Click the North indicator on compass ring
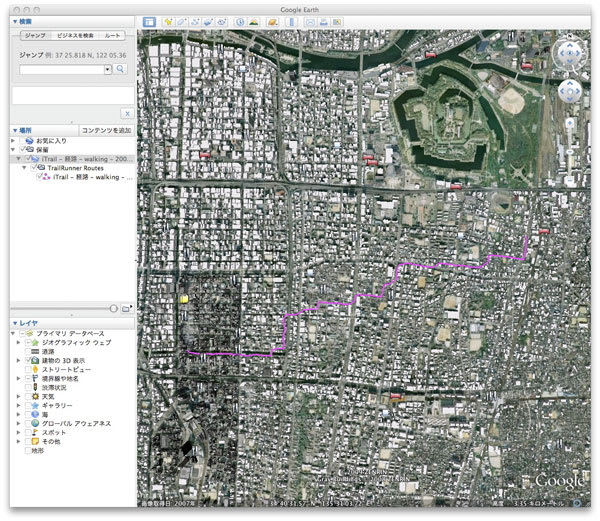Image resolution: width=600 pixels, height=521 pixels. click(570, 36)
